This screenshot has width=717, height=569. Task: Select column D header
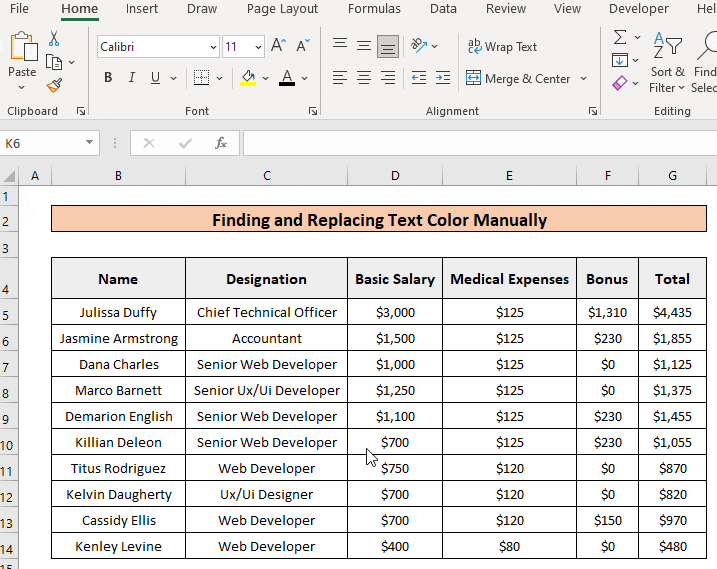pyautogui.click(x=395, y=176)
